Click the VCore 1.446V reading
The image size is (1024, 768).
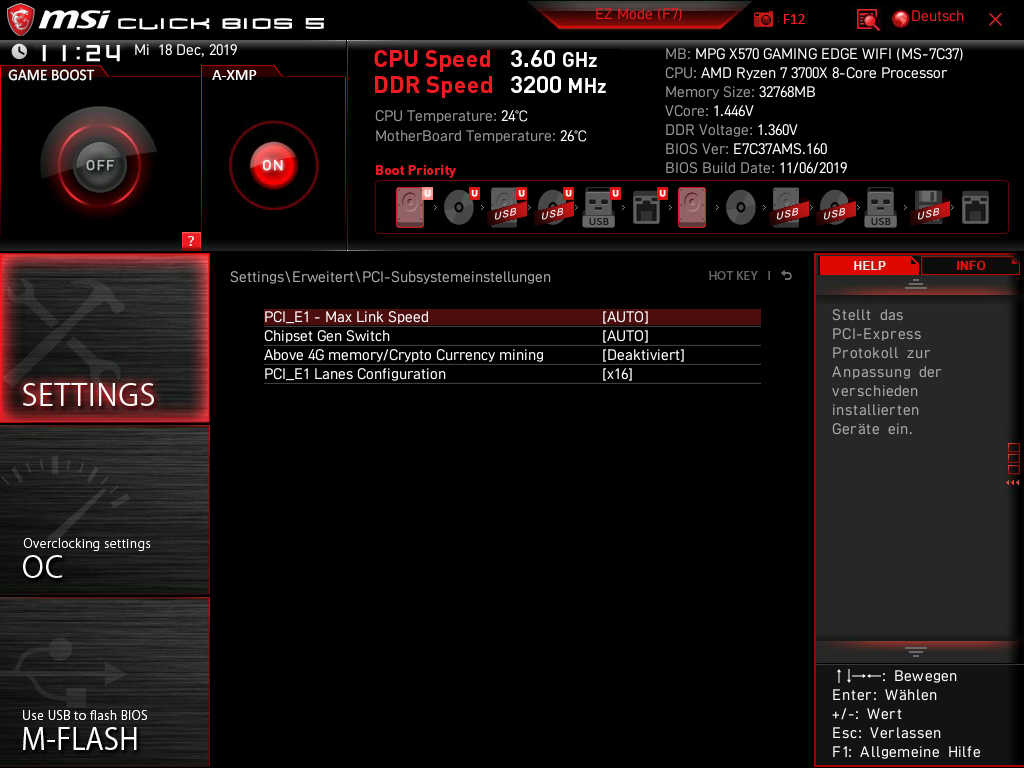coord(709,111)
